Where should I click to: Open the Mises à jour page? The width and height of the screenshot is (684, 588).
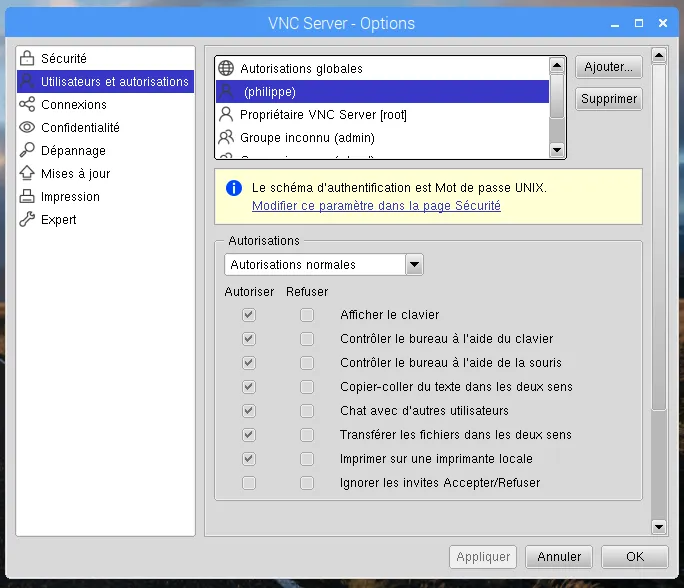pyautogui.click(x=106, y=174)
